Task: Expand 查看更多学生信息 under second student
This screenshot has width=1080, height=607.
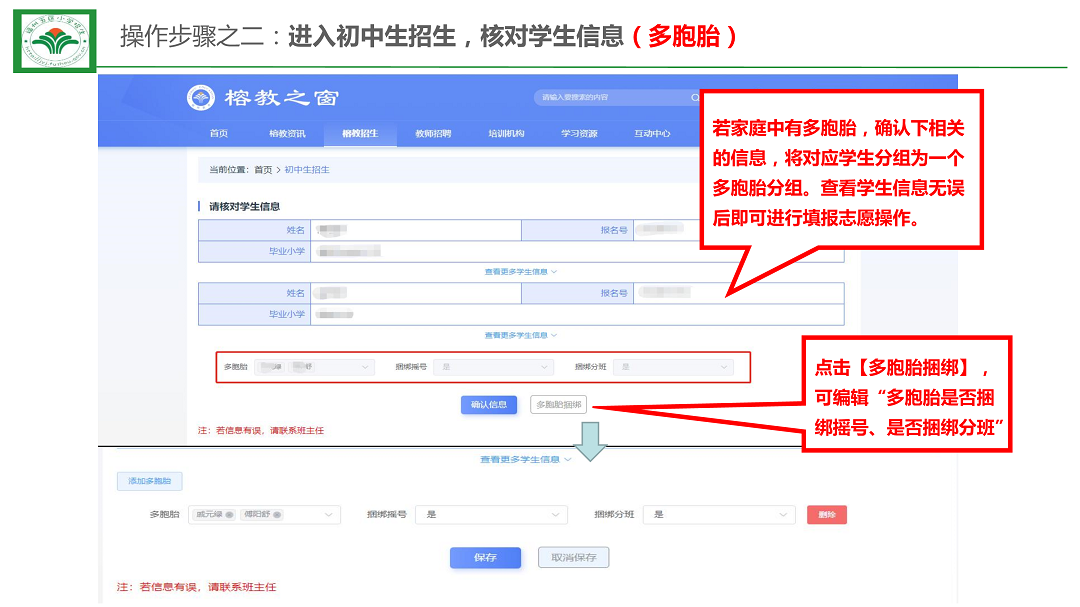Action: [x=520, y=335]
